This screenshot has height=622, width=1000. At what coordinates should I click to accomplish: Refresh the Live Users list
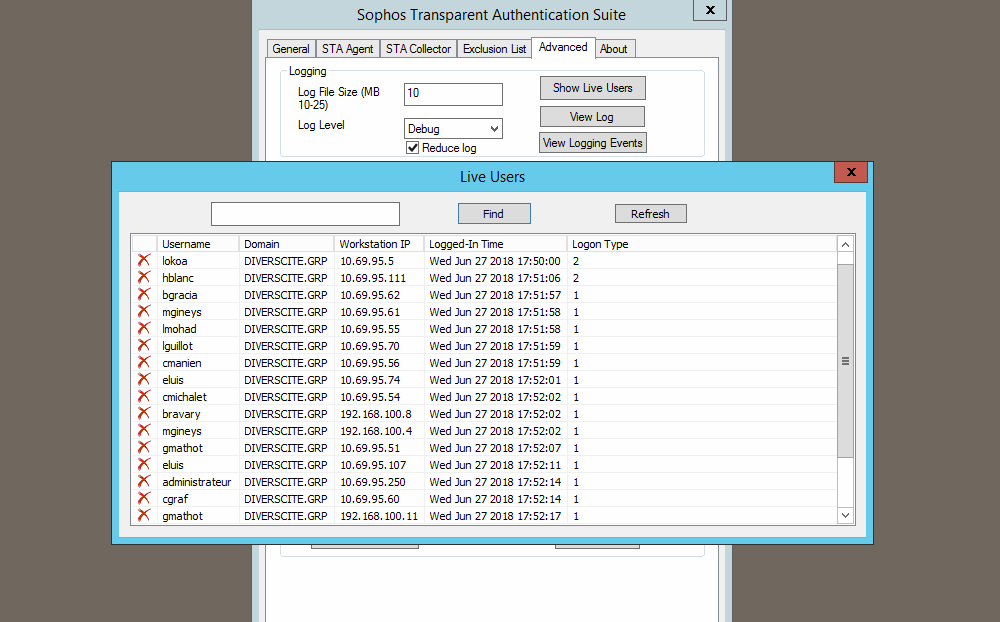click(651, 214)
